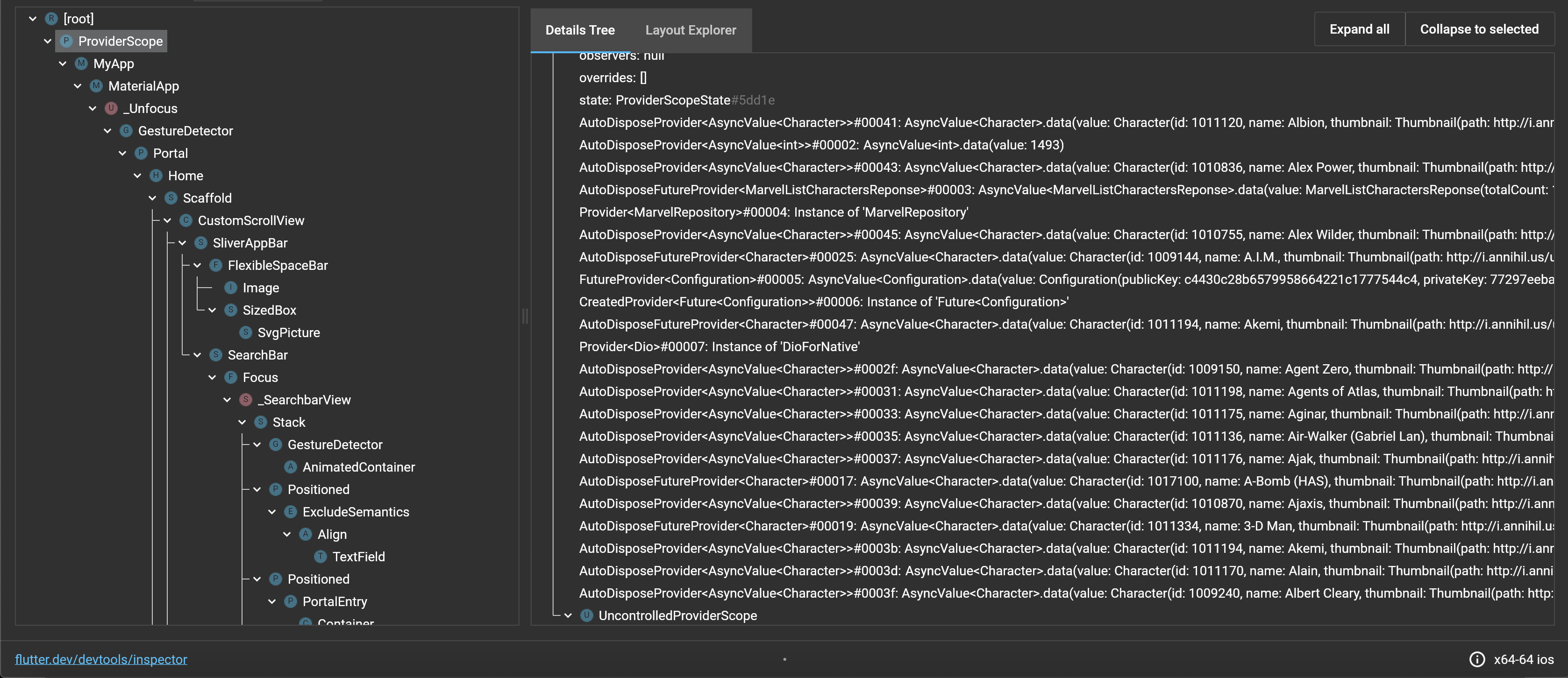Viewport: 1568px width, 678px height.
Task: Click the state: ProviderScopeState row
Action: (677, 100)
